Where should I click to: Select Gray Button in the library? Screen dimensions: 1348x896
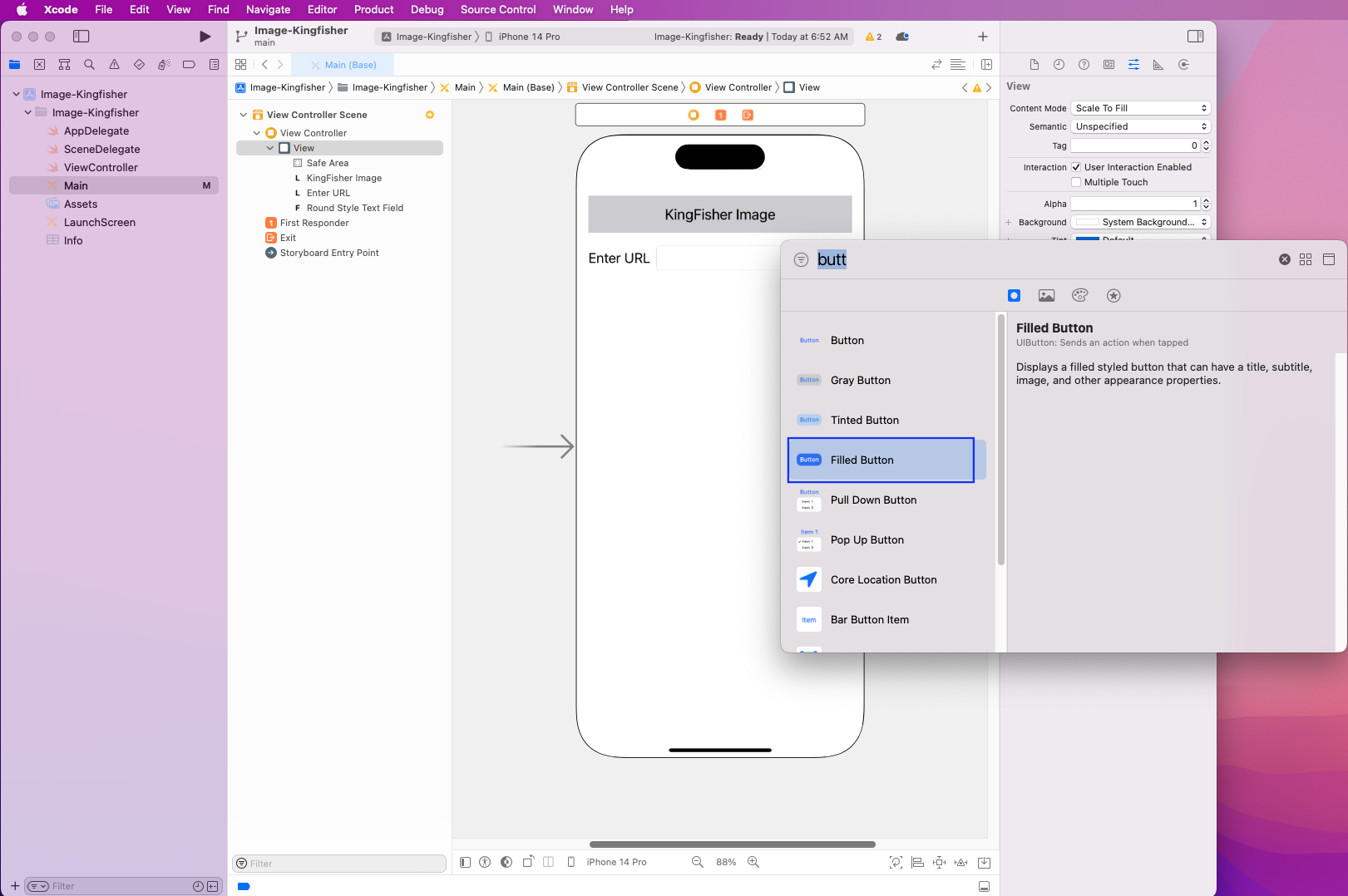(886, 380)
